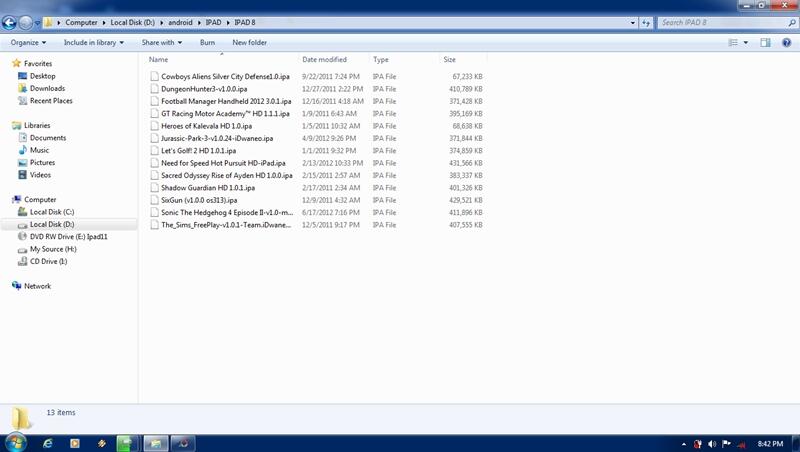The image size is (800, 452).
Task: Open the view options dropdown arrow
Action: 745,42
